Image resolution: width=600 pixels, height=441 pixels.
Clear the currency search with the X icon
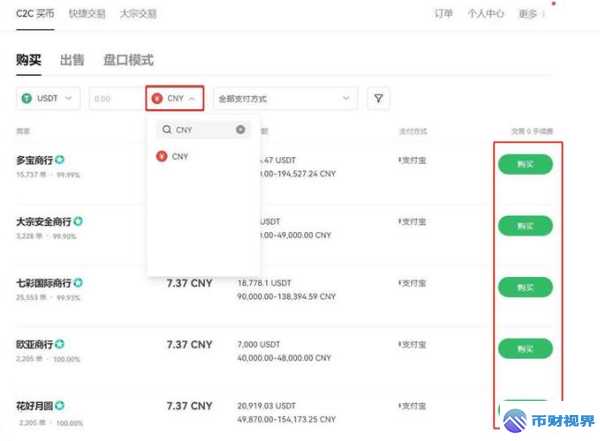click(x=240, y=130)
